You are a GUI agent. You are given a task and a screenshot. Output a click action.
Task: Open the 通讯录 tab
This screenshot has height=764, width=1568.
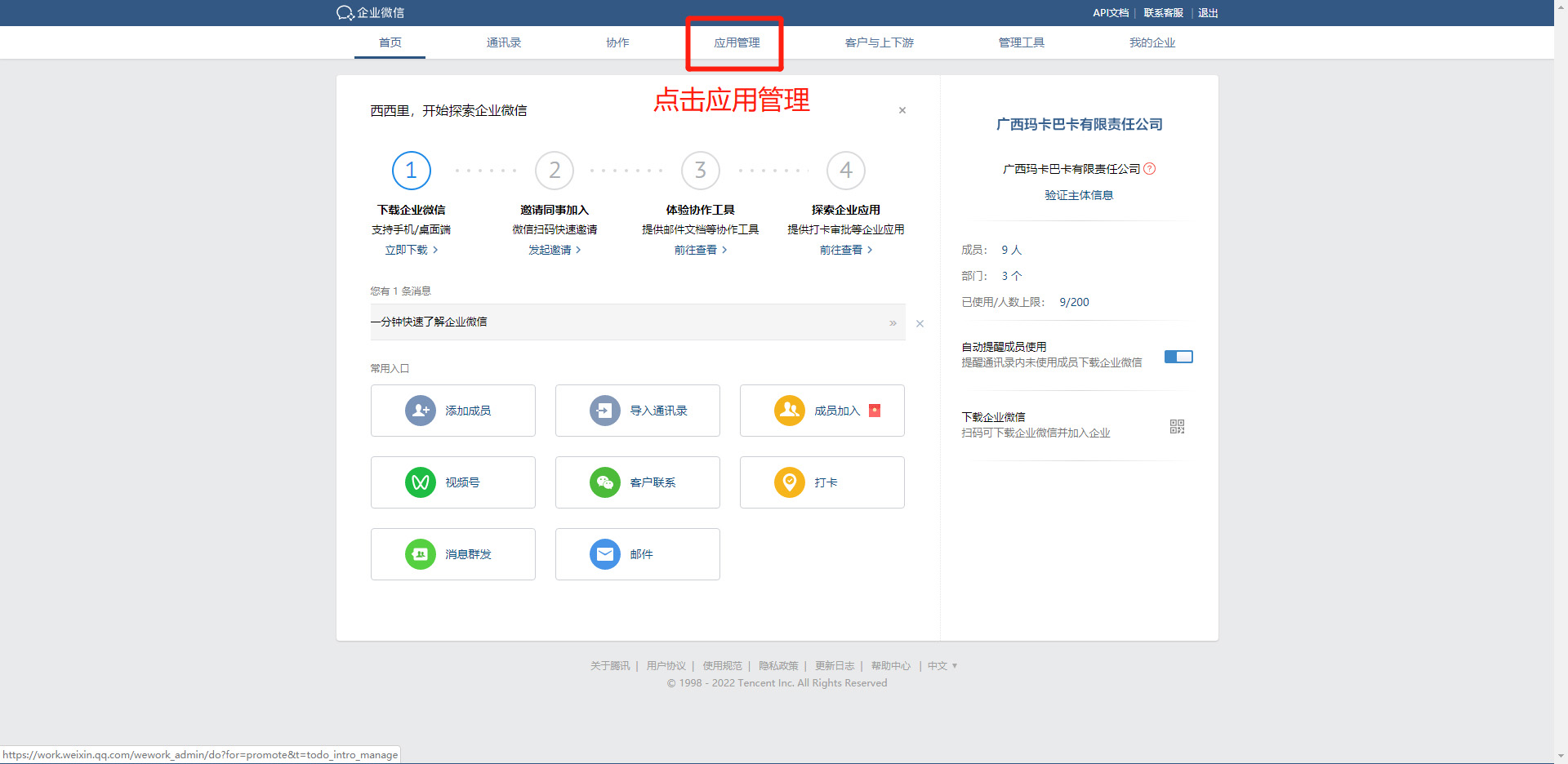(x=504, y=42)
